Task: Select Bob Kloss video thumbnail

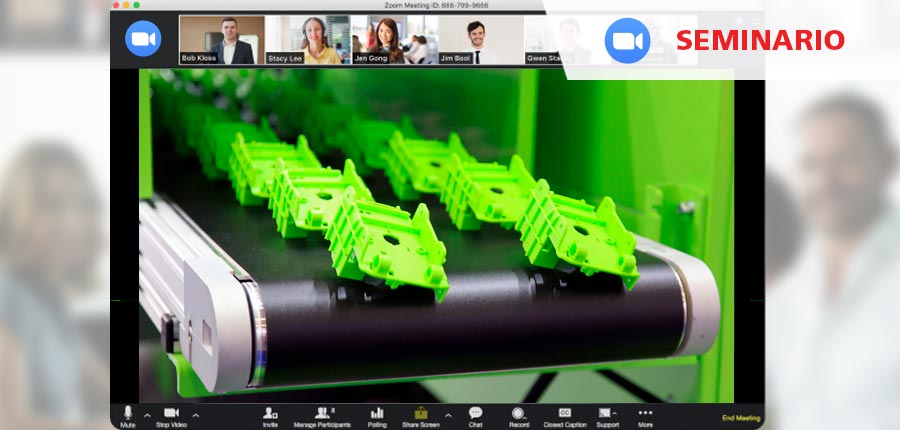Action: [x=221, y=40]
